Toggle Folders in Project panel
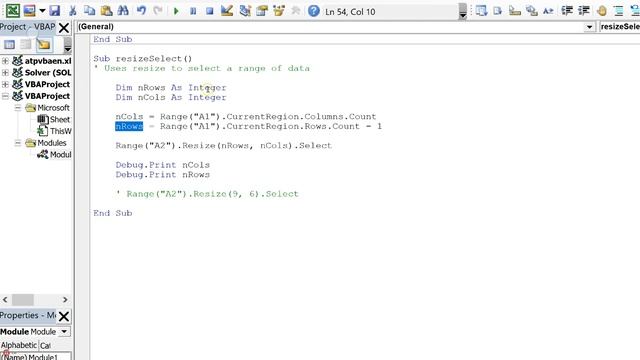The width and height of the screenshot is (640, 360). 44,44
